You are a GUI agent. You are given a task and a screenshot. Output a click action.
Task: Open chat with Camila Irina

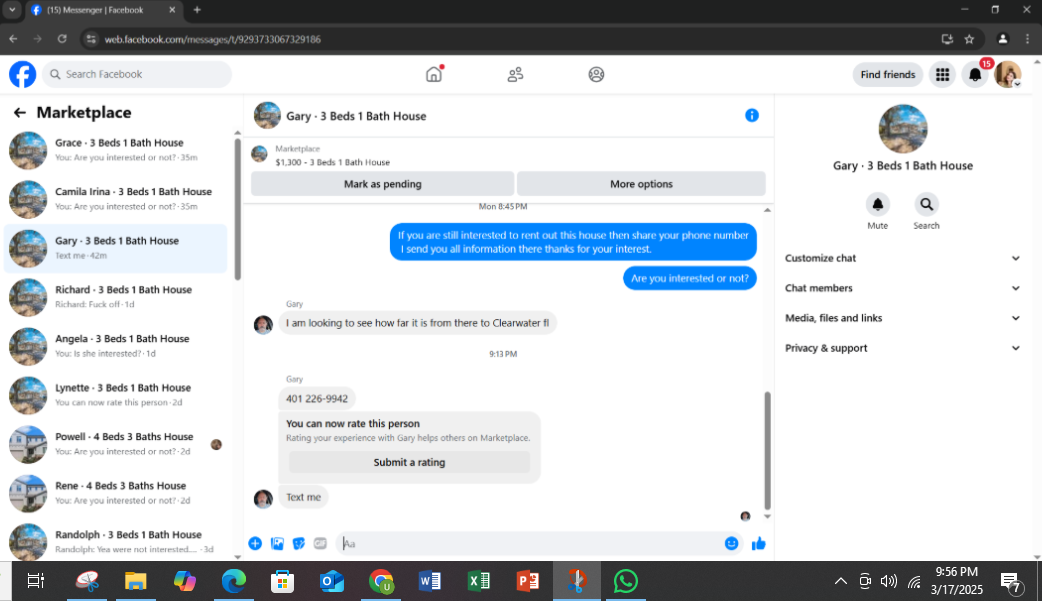(x=116, y=199)
